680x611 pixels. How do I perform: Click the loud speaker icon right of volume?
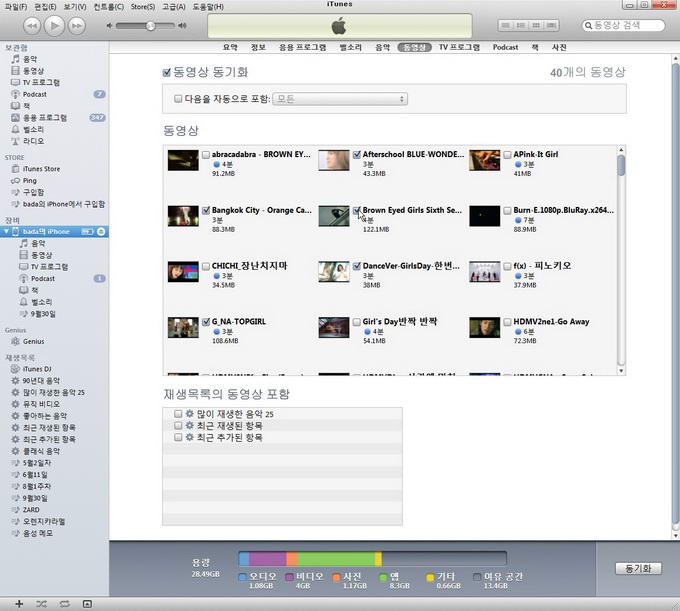click(x=183, y=26)
